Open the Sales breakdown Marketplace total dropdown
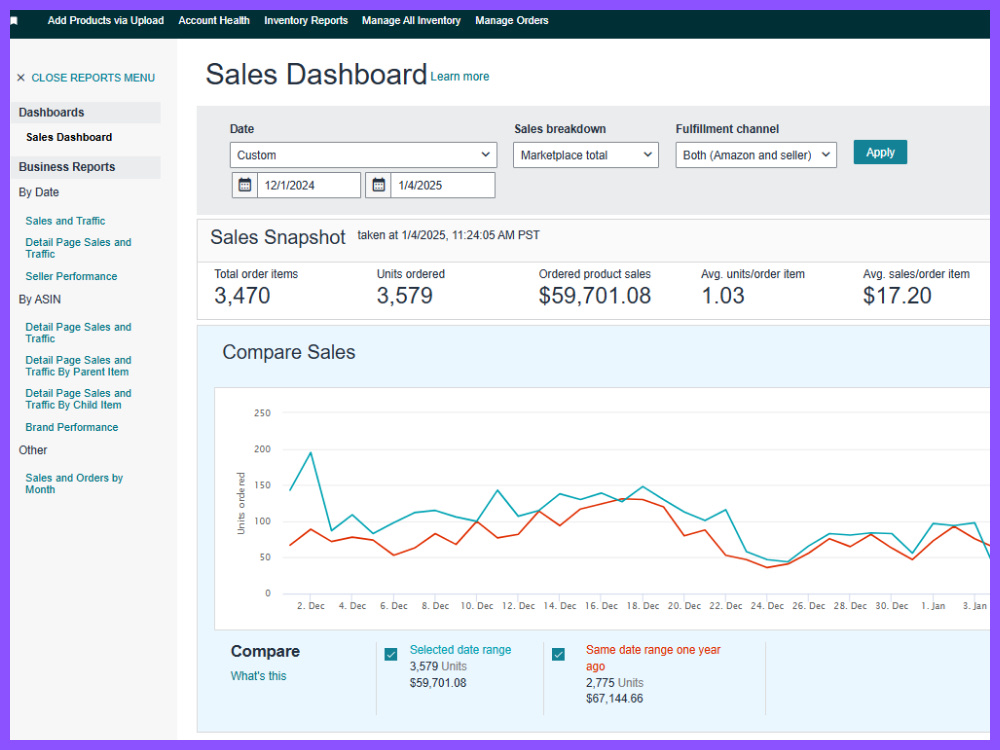This screenshot has height=750, width=1000. [585, 155]
